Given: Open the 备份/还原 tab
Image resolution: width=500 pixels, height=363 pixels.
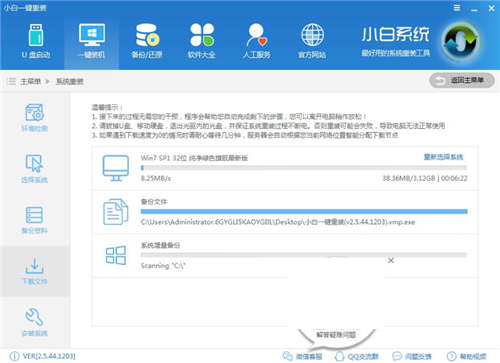Looking at the screenshot, I should (147, 41).
